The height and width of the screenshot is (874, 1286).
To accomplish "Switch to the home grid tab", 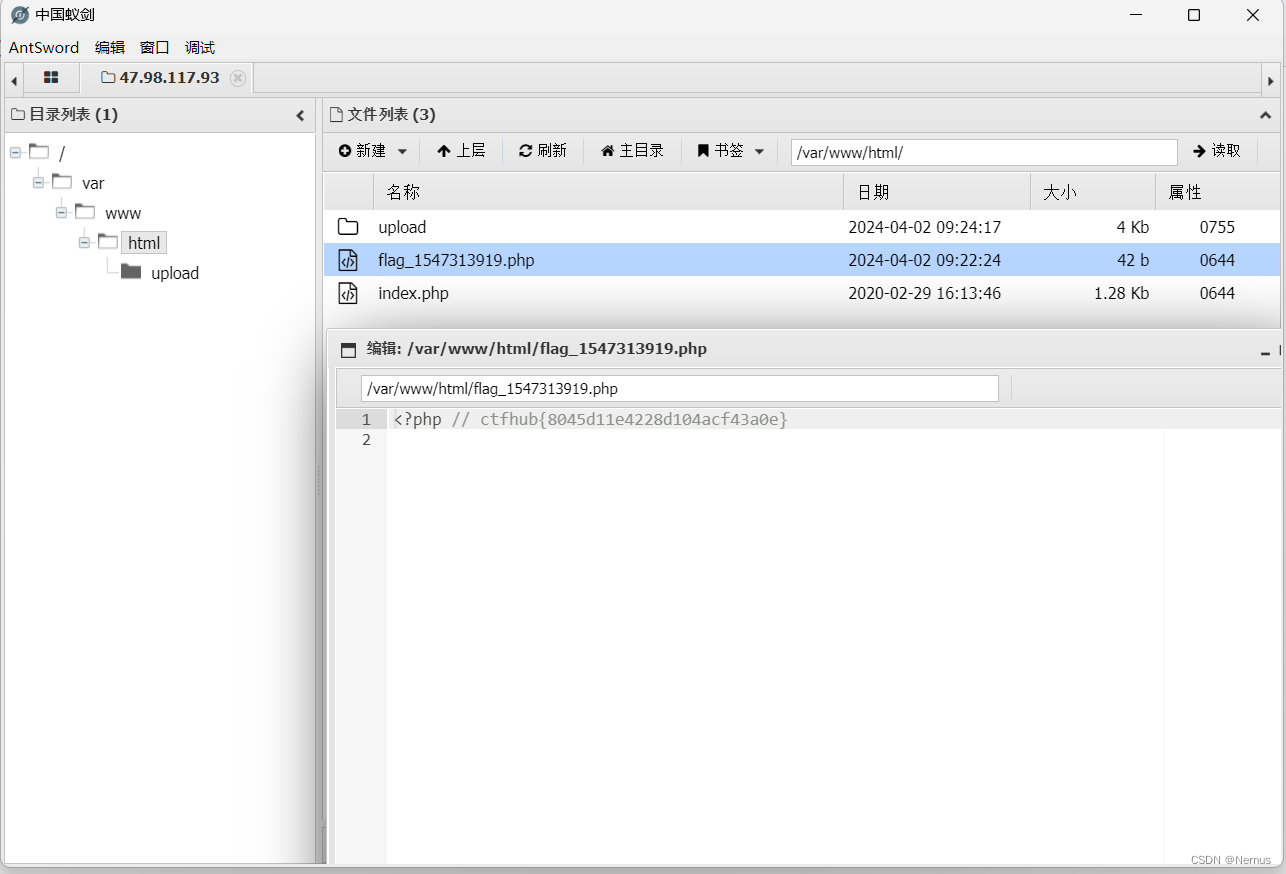I will (x=51, y=78).
